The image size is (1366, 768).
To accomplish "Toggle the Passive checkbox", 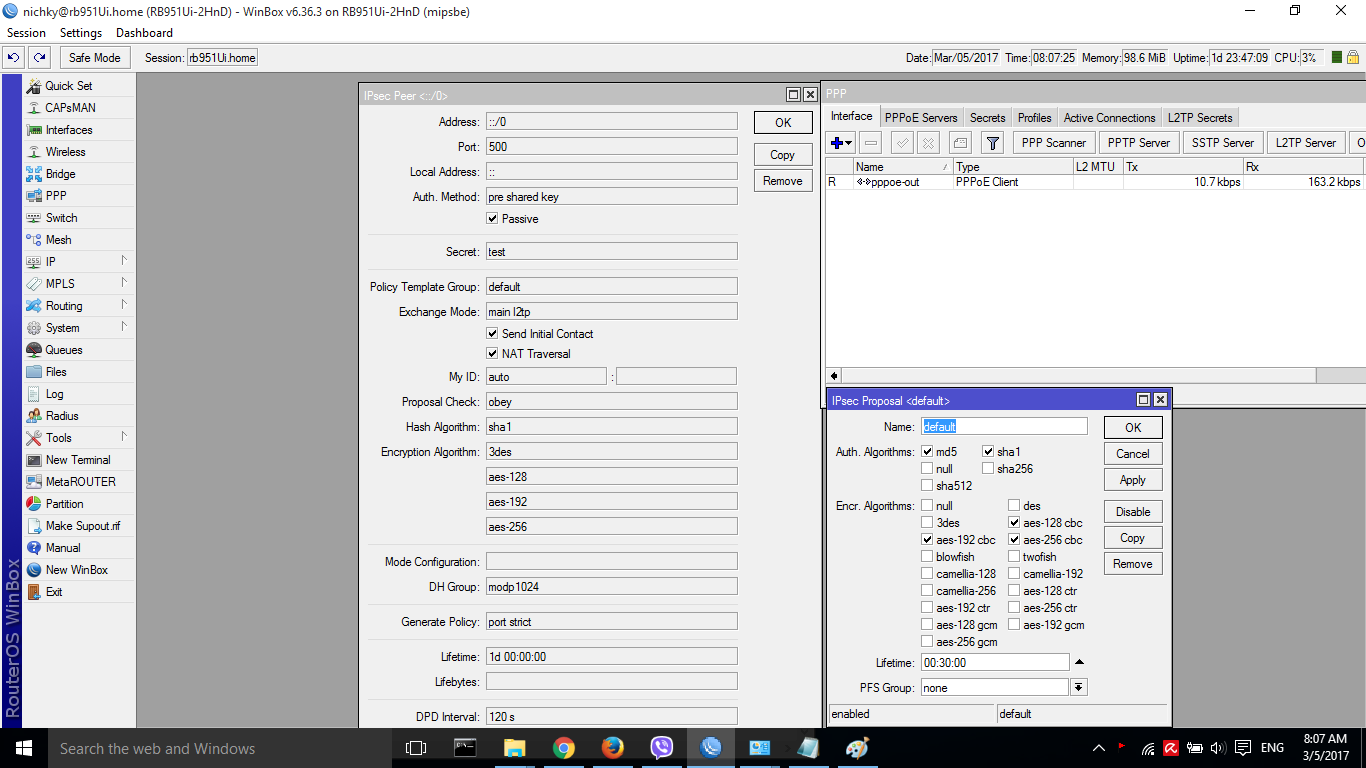I will [x=492, y=219].
